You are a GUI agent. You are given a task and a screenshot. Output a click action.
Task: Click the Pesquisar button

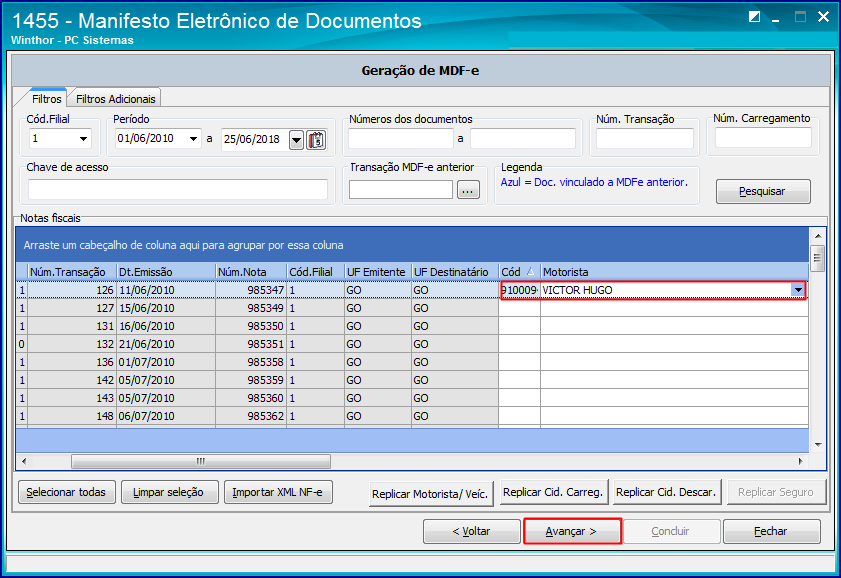[x=763, y=191]
